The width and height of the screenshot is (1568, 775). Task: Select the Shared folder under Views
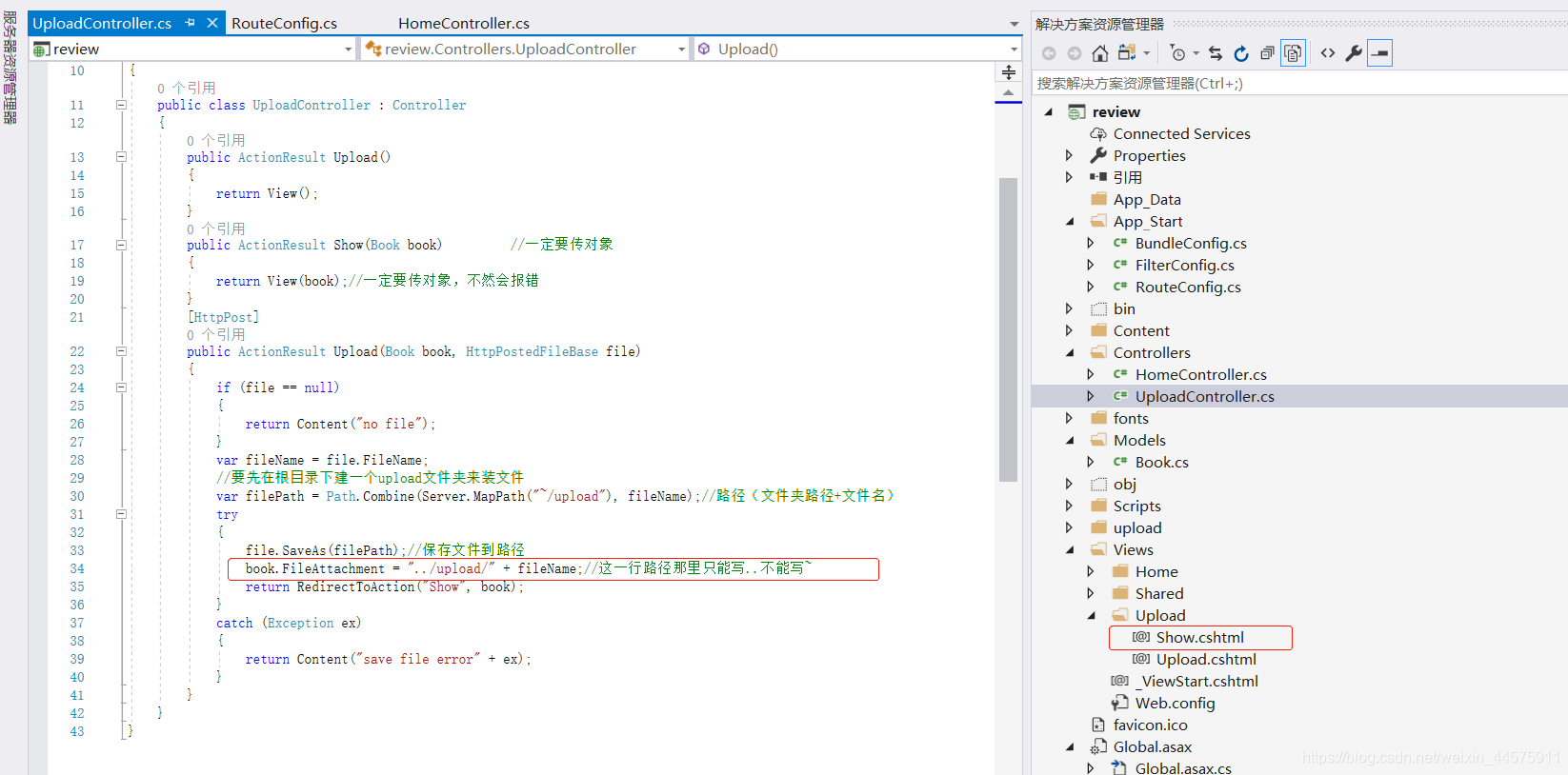[x=1159, y=594]
